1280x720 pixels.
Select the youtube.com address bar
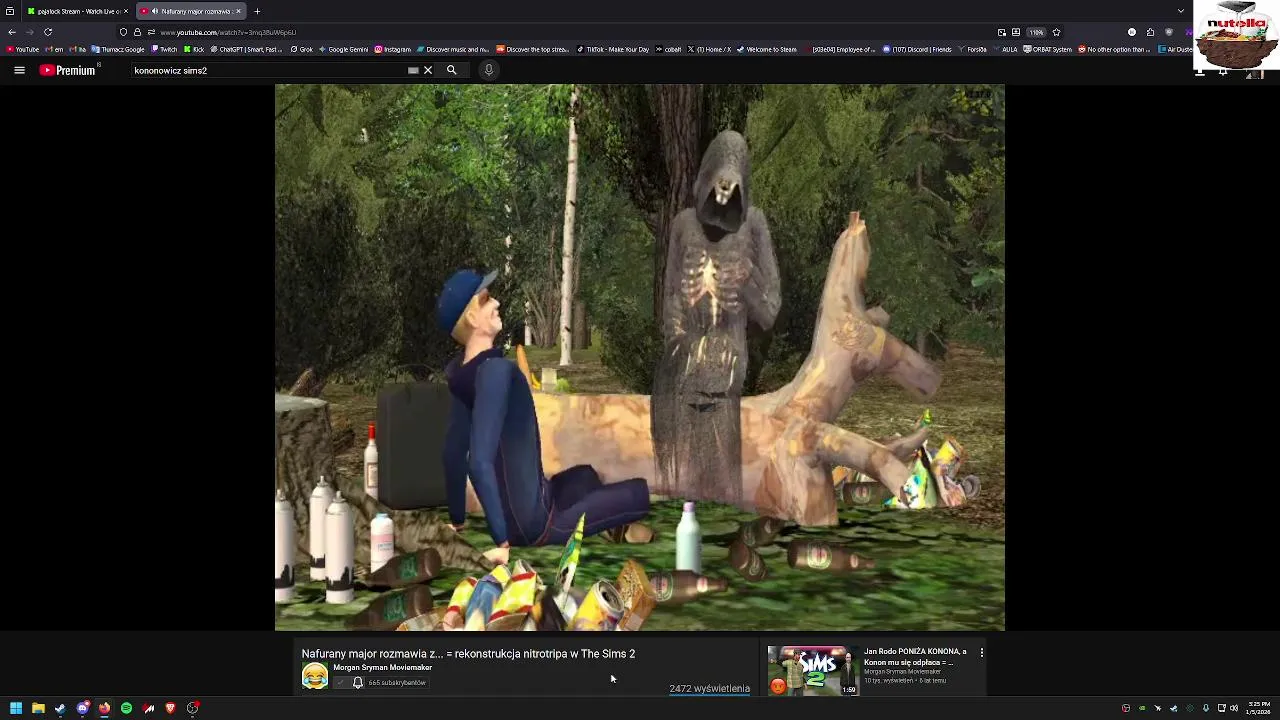pos(560,32)
